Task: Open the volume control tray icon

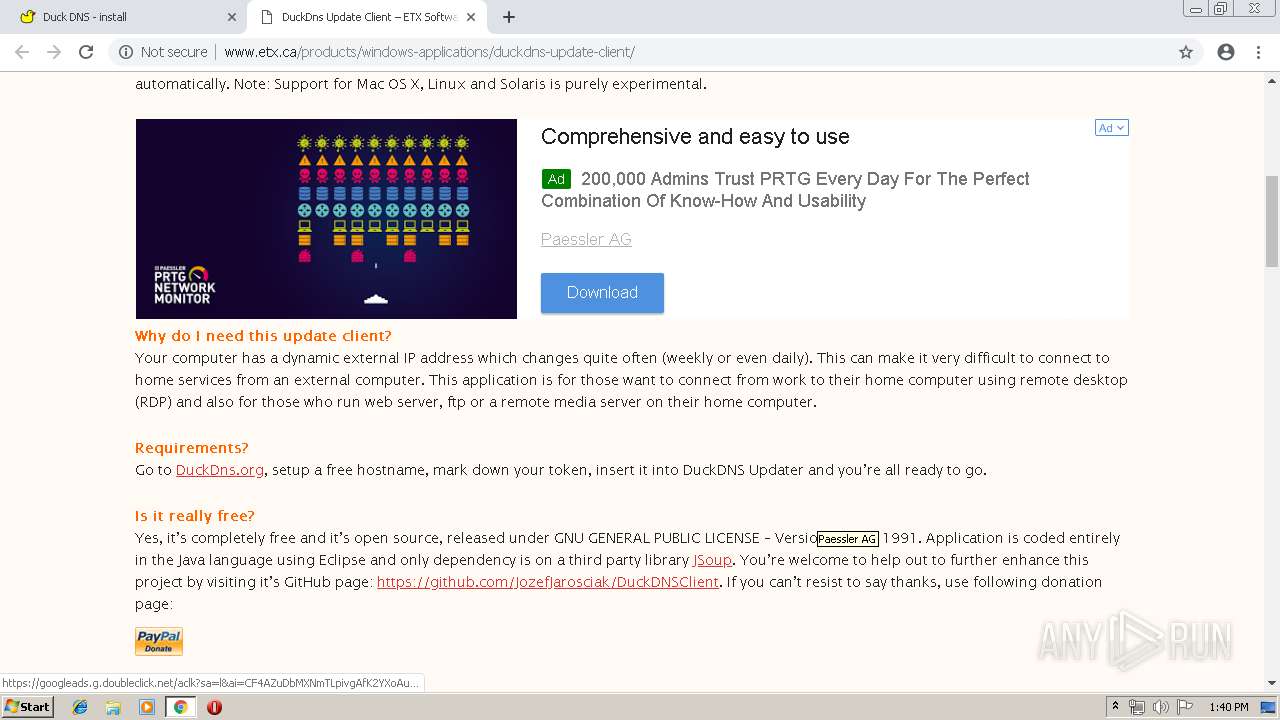Action: coord(1160,707)
